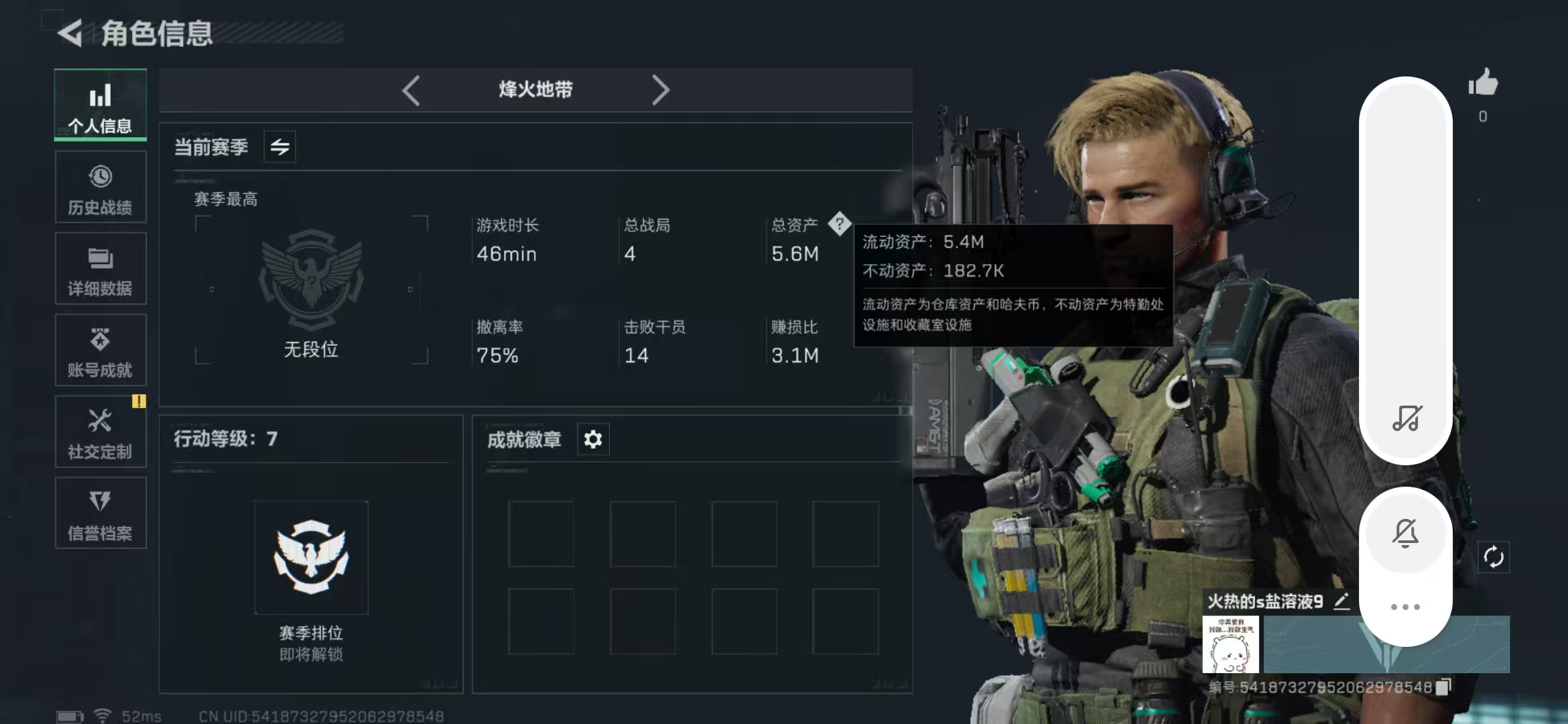The image size is (1568, 724).
Task: Expand the three-dots more options menu
Action: tap(1405, 607)
